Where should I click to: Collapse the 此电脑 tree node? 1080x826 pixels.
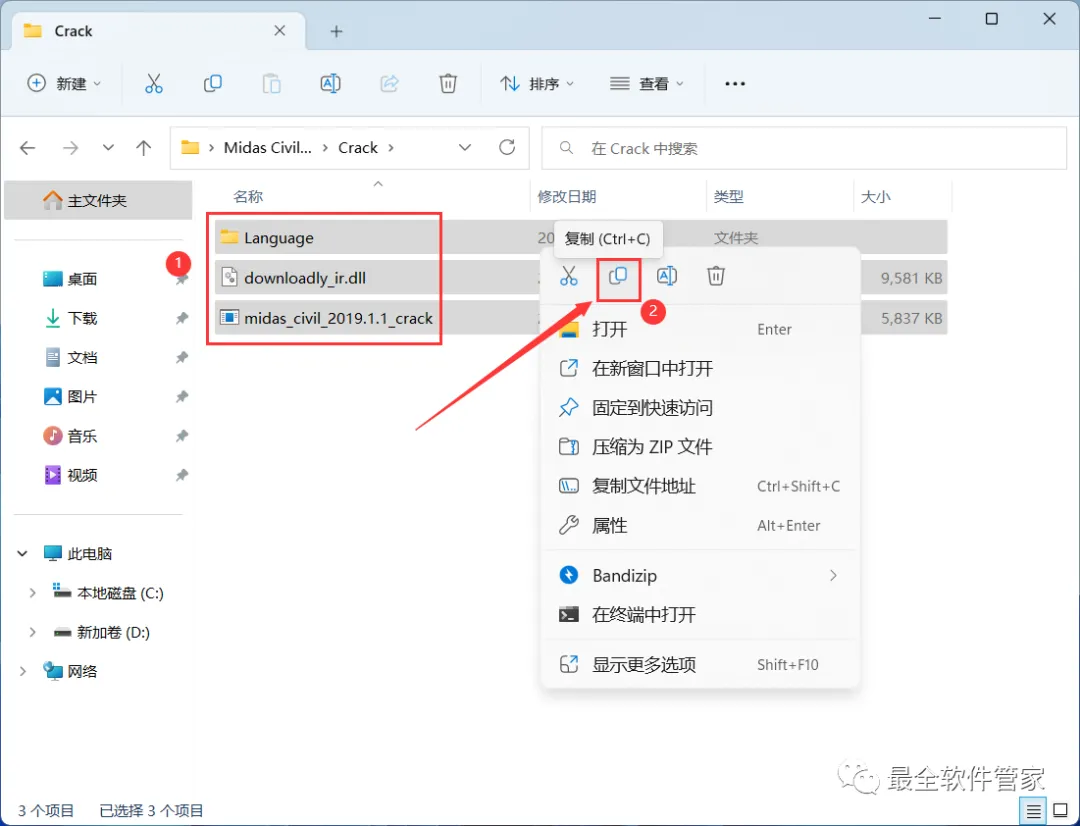tap(22, 553)
